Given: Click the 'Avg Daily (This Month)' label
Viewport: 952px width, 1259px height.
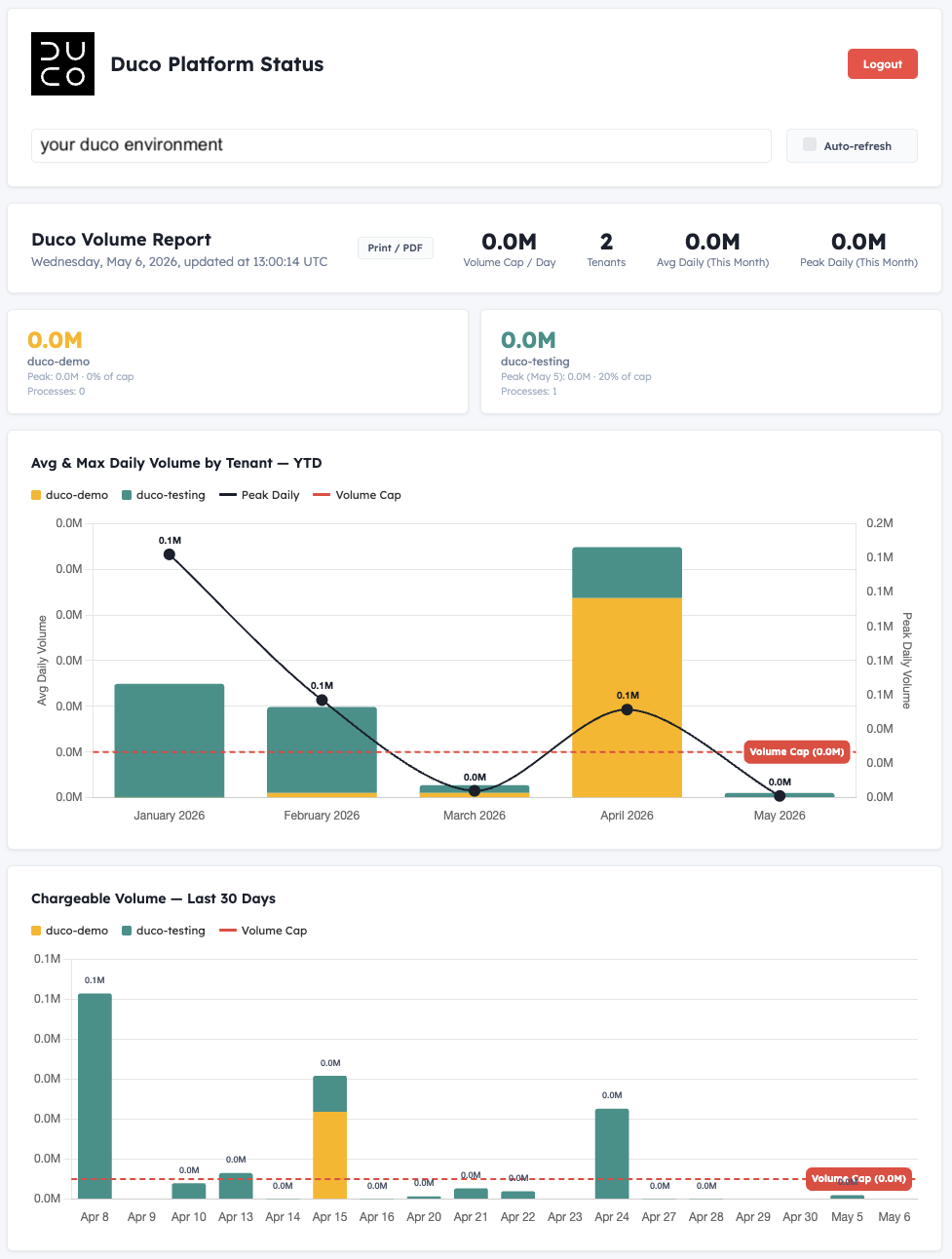Looking at the screenshot, I should point(712,263).
